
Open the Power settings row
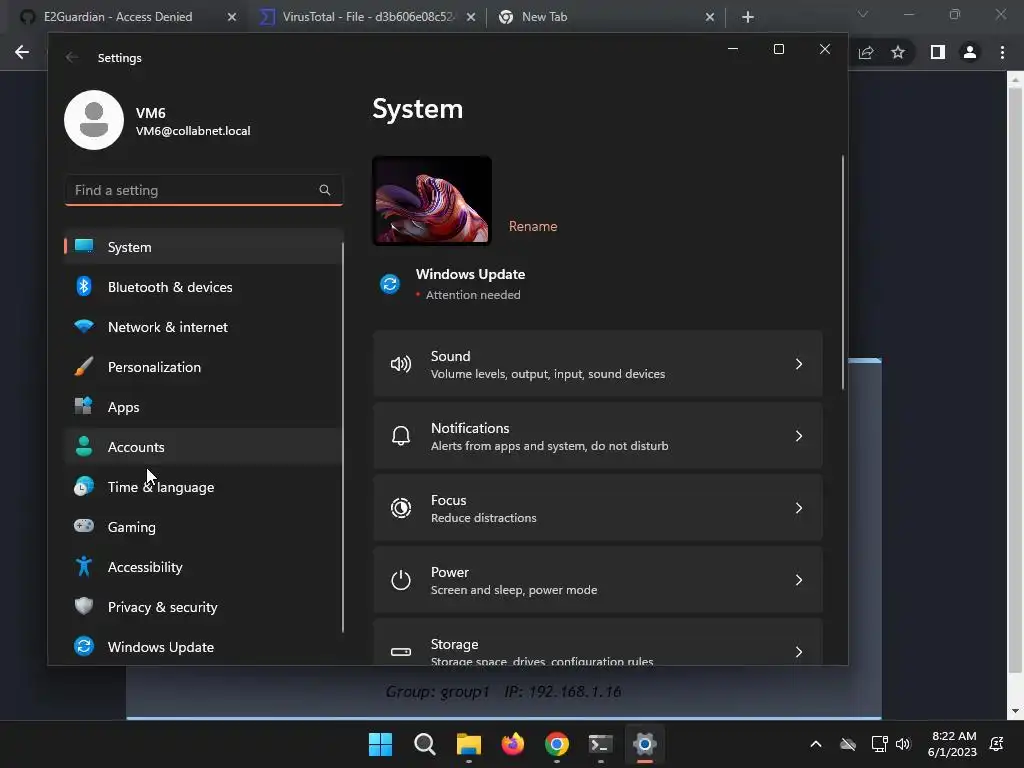pos(598,580)
